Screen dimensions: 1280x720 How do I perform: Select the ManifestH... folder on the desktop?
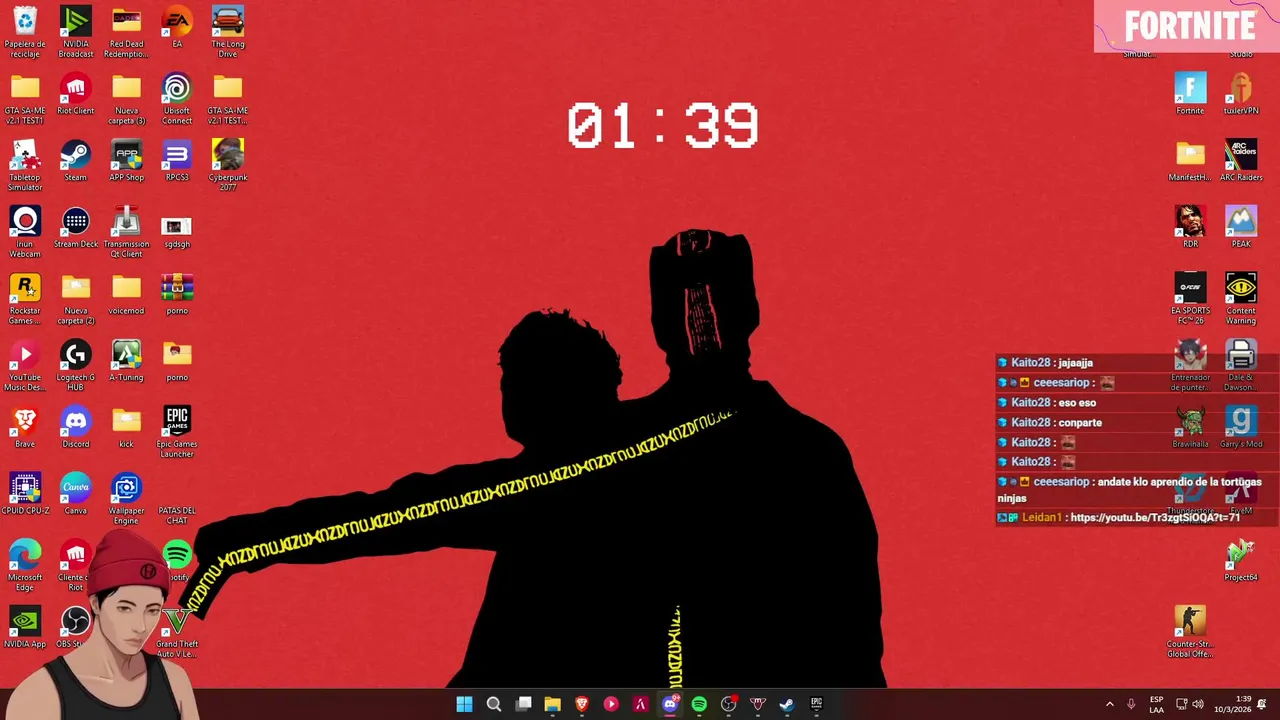point(1190,161)
